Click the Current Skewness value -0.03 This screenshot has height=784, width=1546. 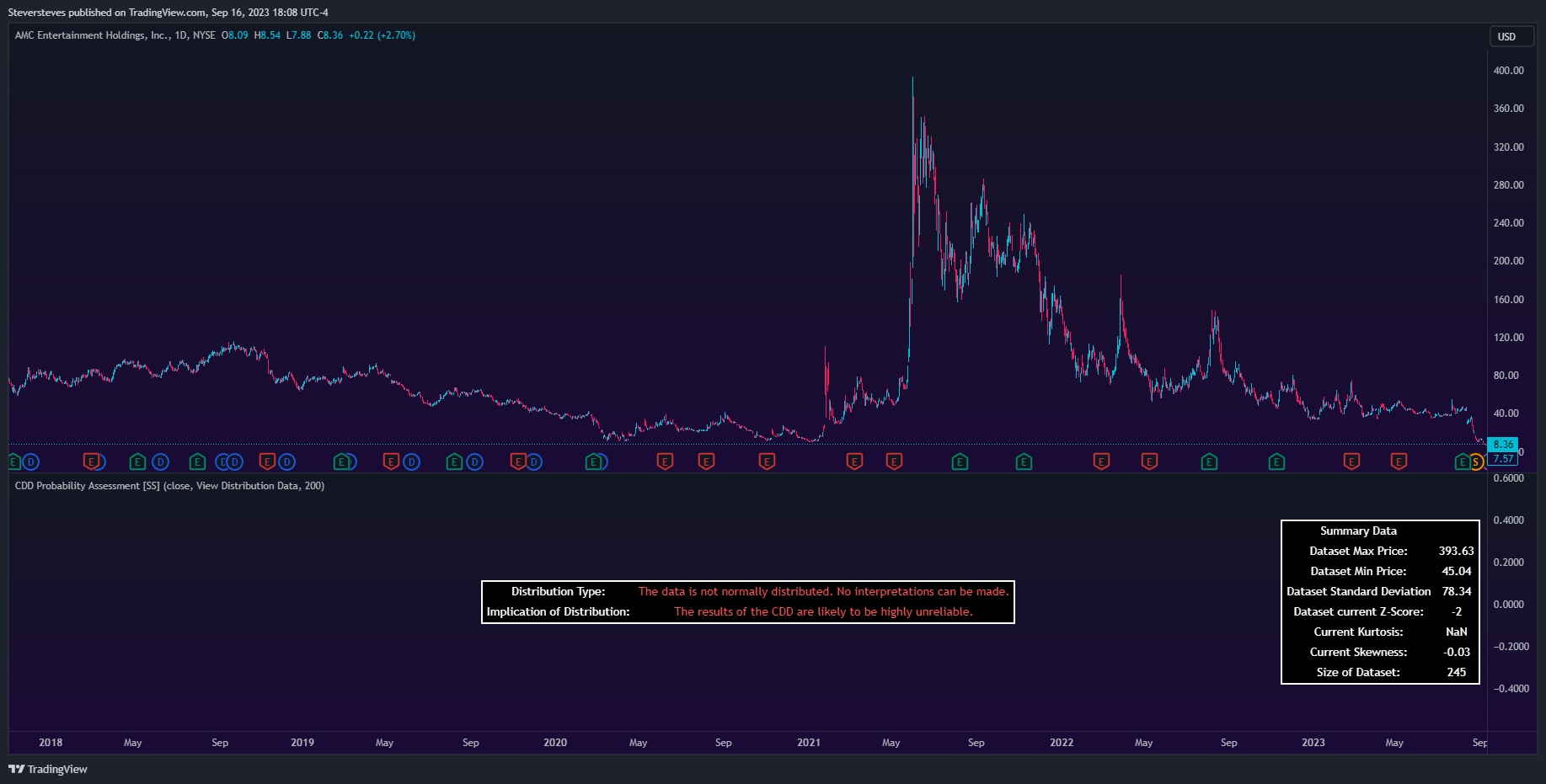[x=1457, y=653]
